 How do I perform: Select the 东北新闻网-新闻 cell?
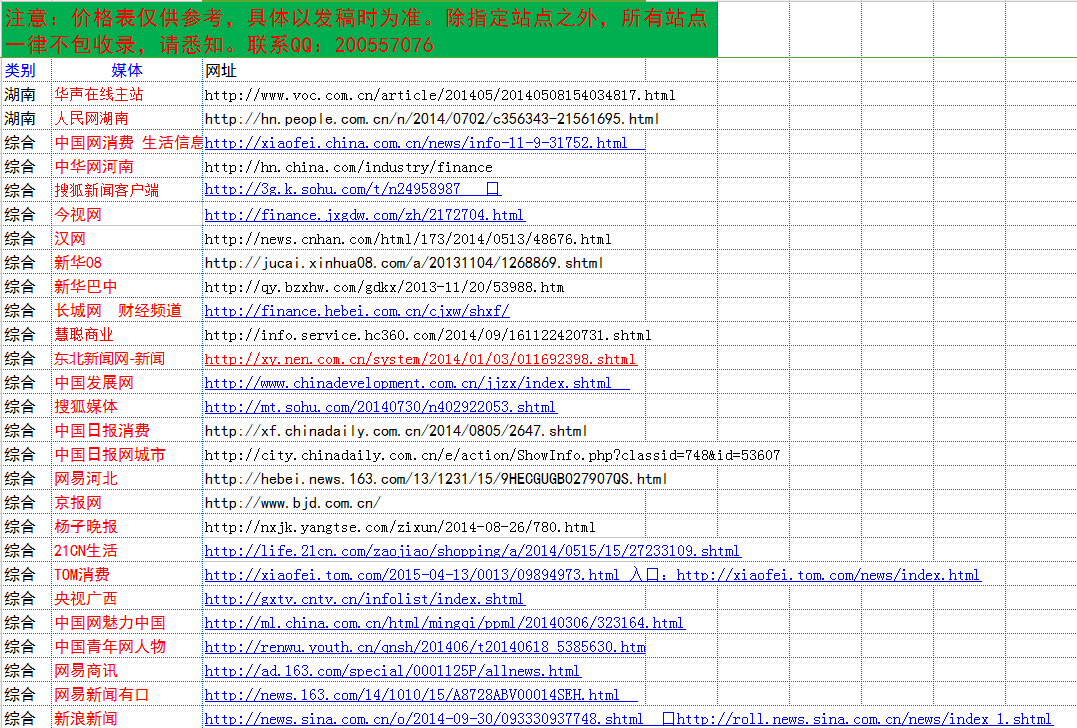point(127,359)
